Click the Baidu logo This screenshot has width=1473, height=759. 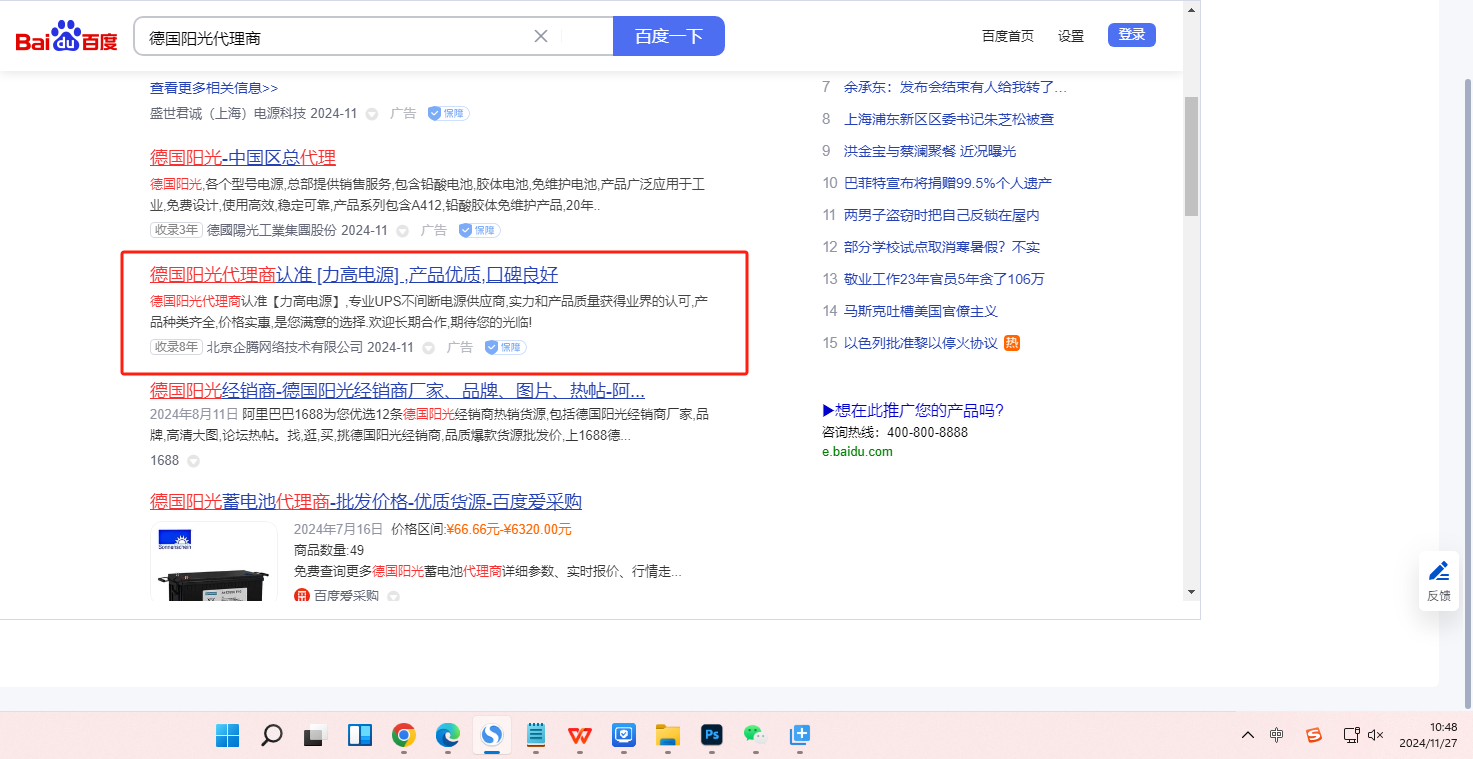(x=66, y=37)
